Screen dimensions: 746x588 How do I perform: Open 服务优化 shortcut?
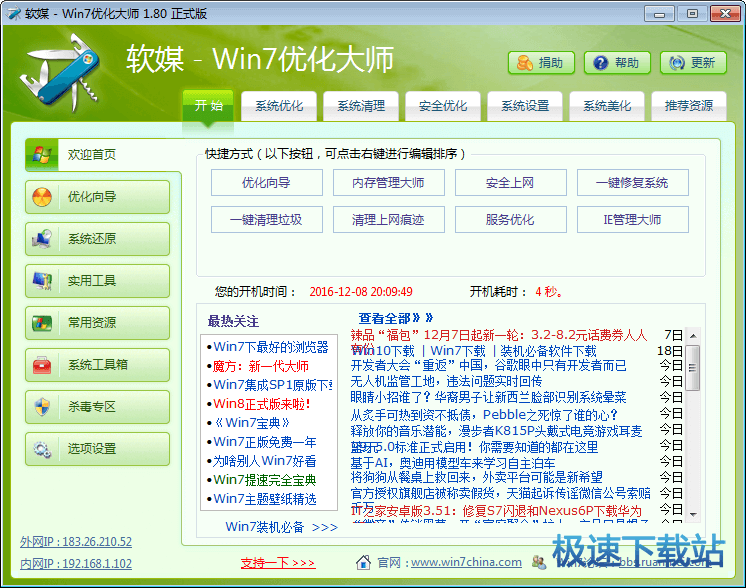[510, 220]
